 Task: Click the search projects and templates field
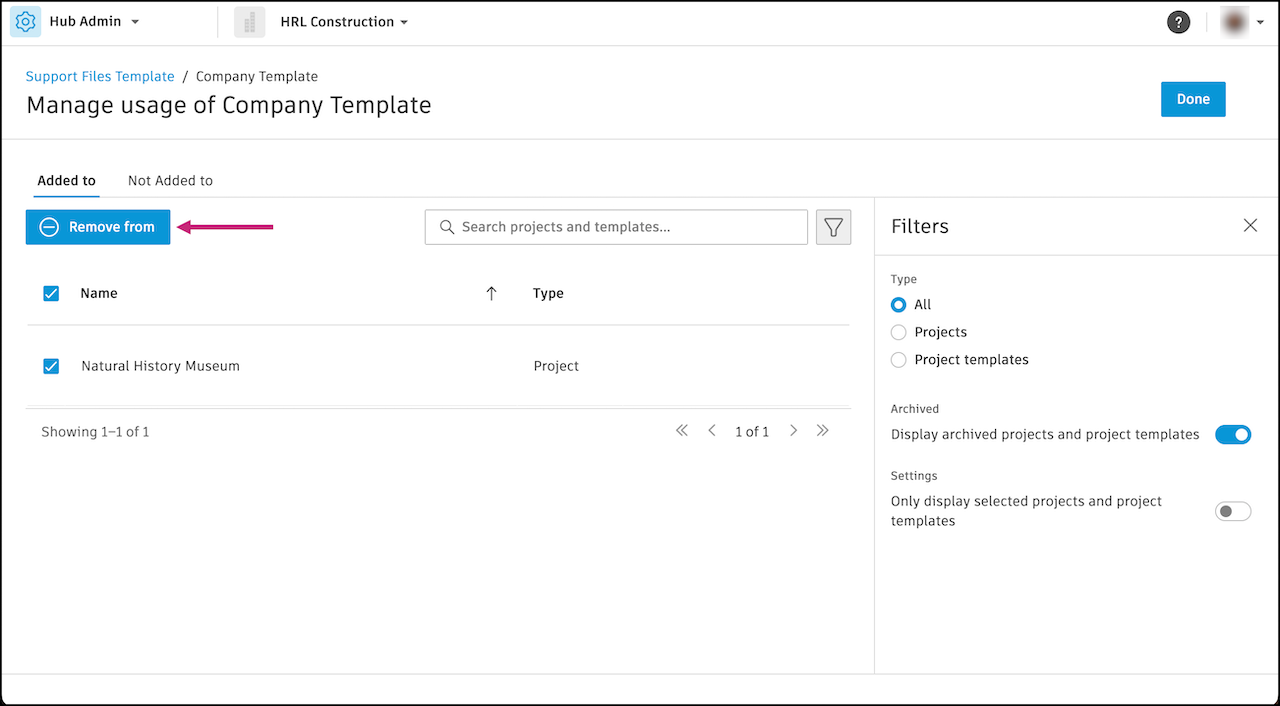point(616,227)
